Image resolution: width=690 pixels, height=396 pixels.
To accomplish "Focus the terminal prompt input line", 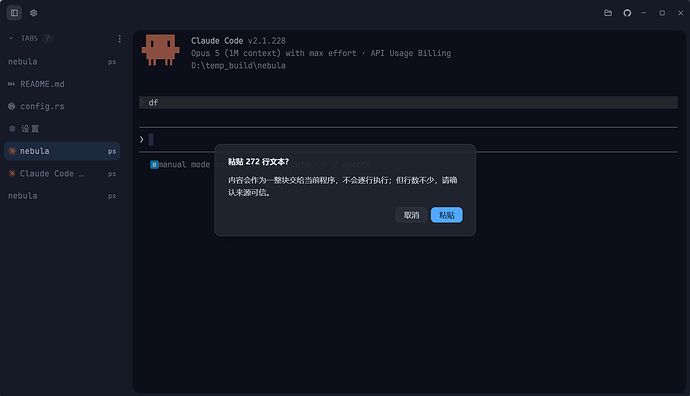I will click(x=408, y=139).
